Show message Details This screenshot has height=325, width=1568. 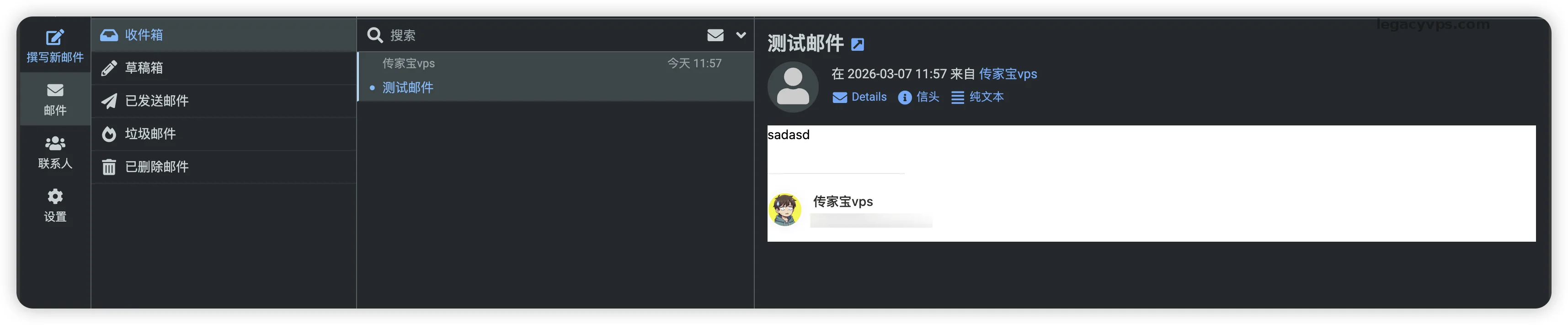point(859,97)
